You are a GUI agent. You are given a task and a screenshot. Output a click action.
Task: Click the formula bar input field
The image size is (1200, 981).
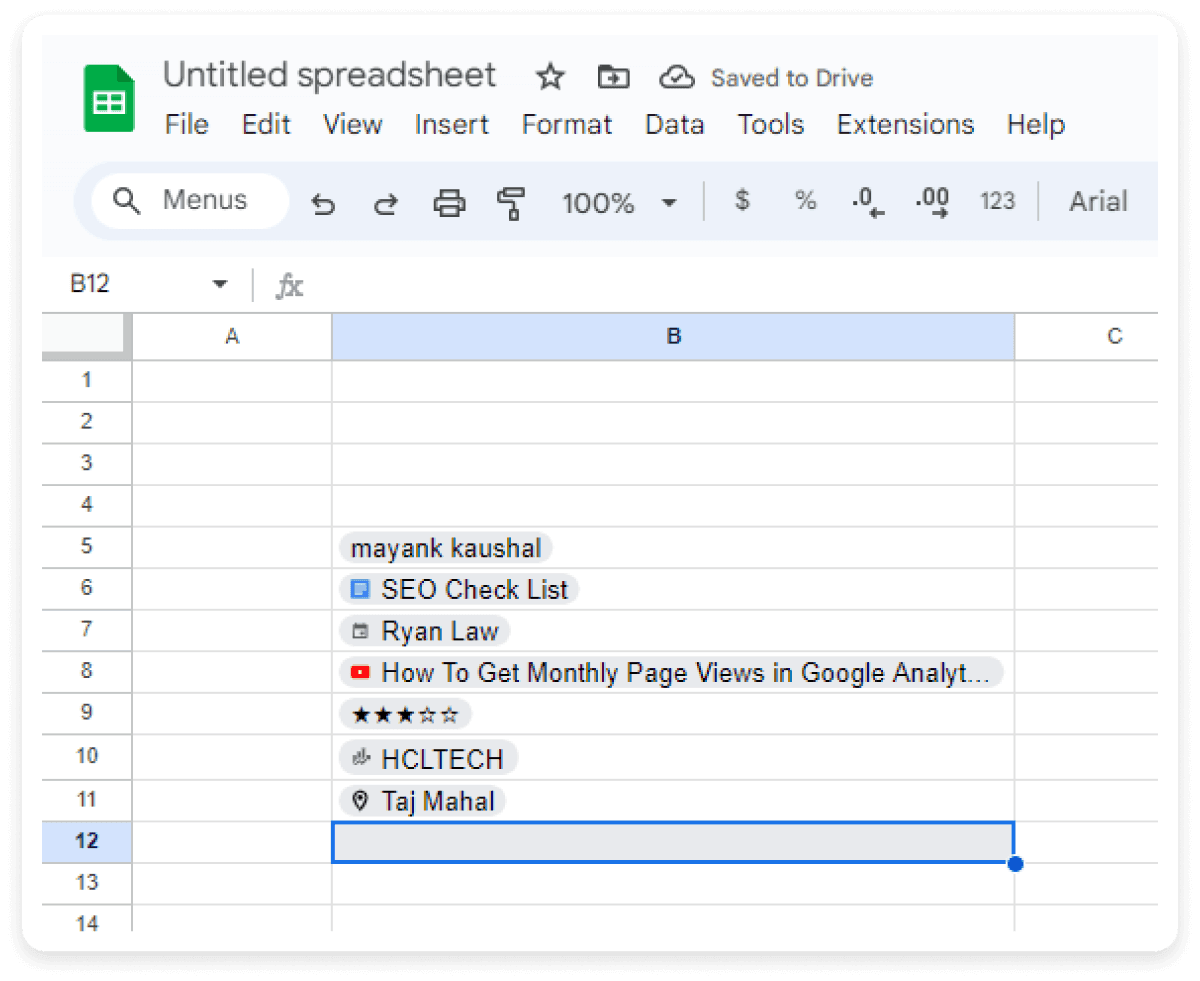(x=600, y=285)
